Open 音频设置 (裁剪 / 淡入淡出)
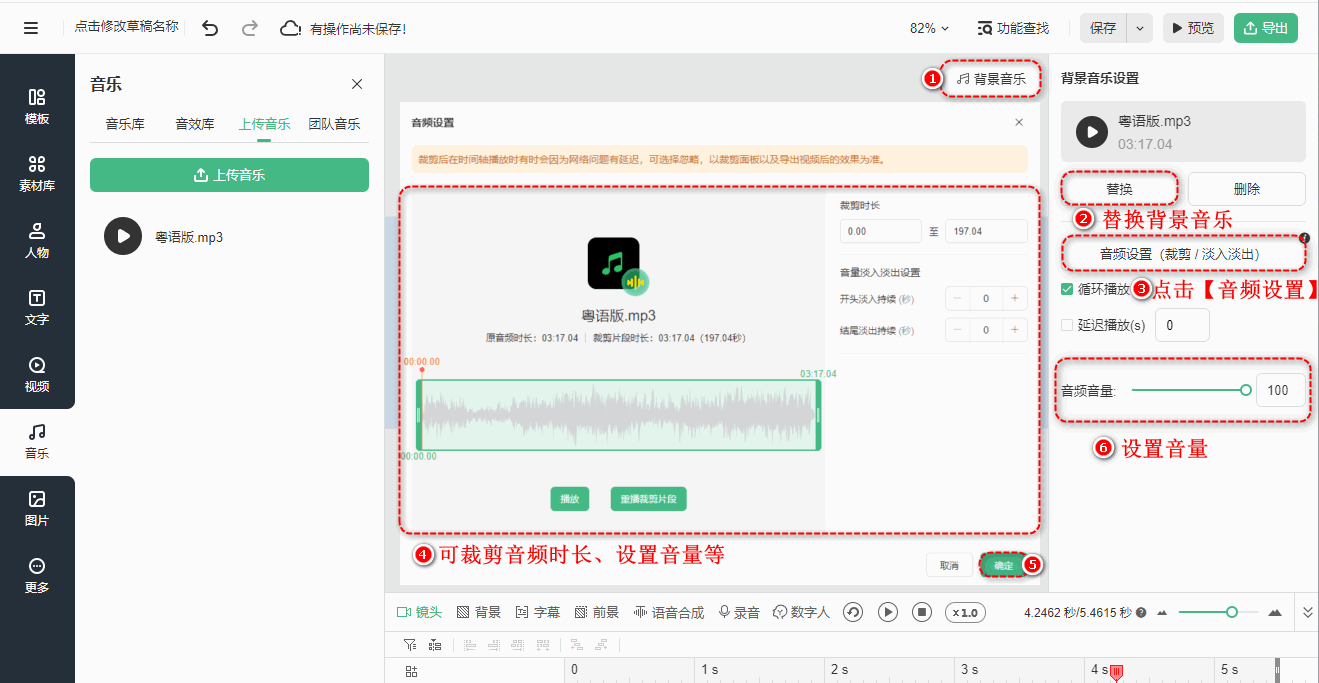The image size is (1319, 683). pyautogui.click(x=1183, y=254)
